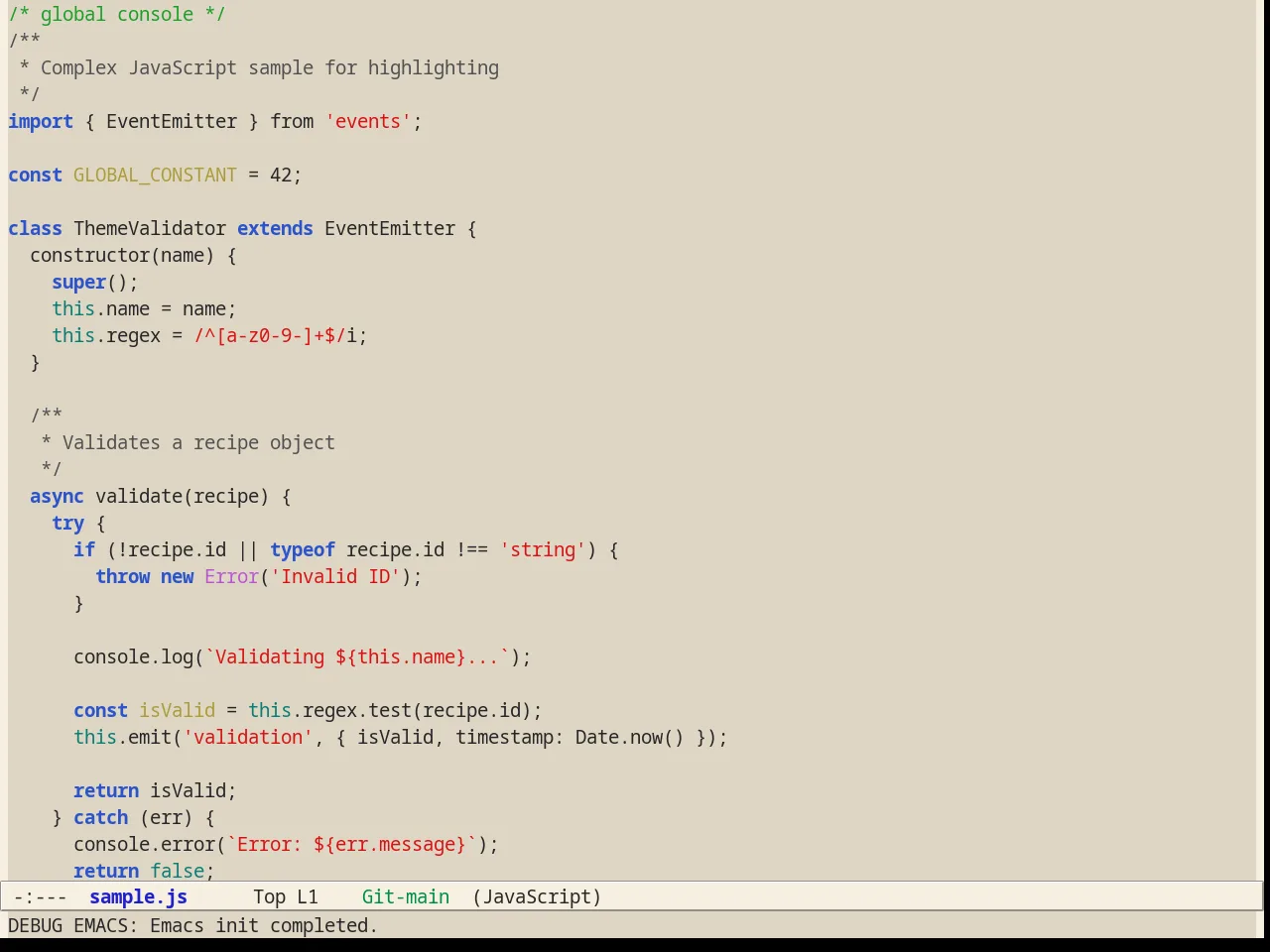1270x952 pixels.
Task: Click the 'typeof' keyword
Action: (303, 549)
